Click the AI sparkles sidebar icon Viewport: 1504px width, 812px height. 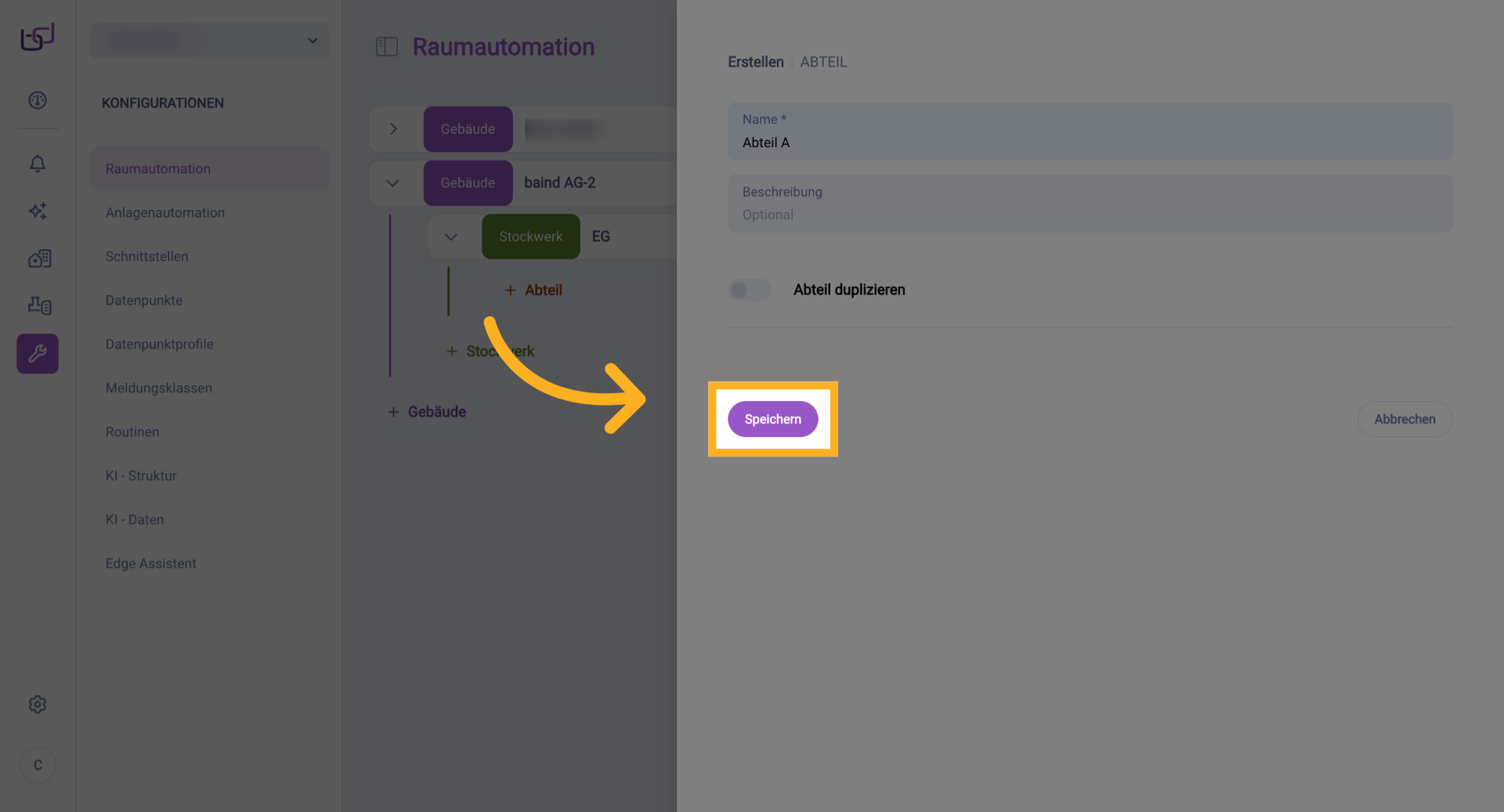coord(38,211)
